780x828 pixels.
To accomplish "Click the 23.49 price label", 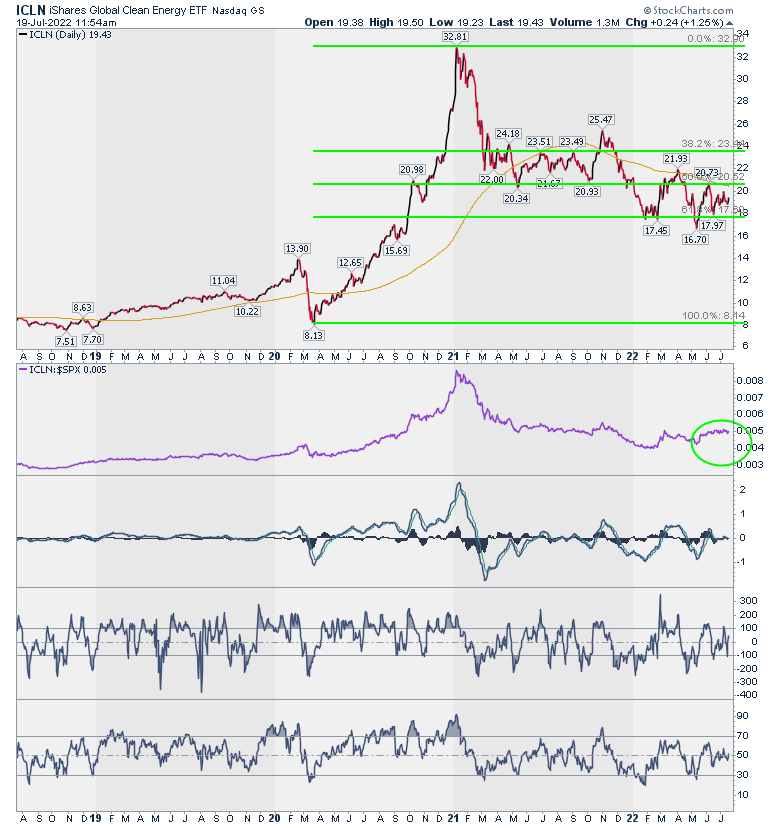I will coord(572,142).
